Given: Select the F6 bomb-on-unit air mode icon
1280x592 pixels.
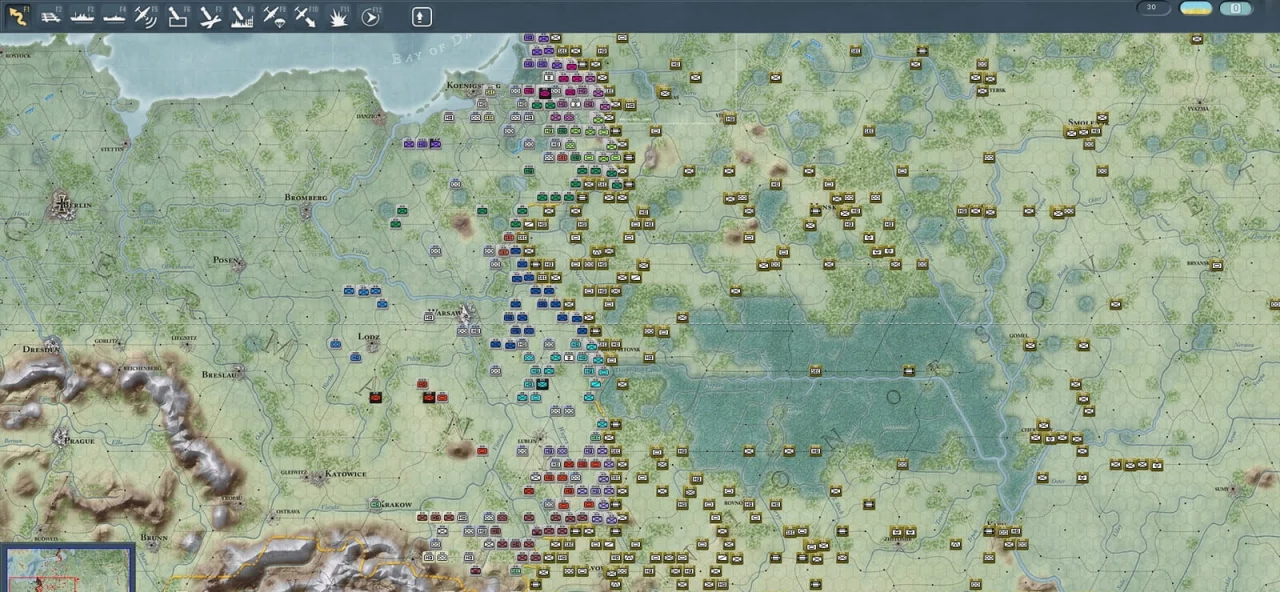Looking at the screenshot, I should click(x=178, y=16).
